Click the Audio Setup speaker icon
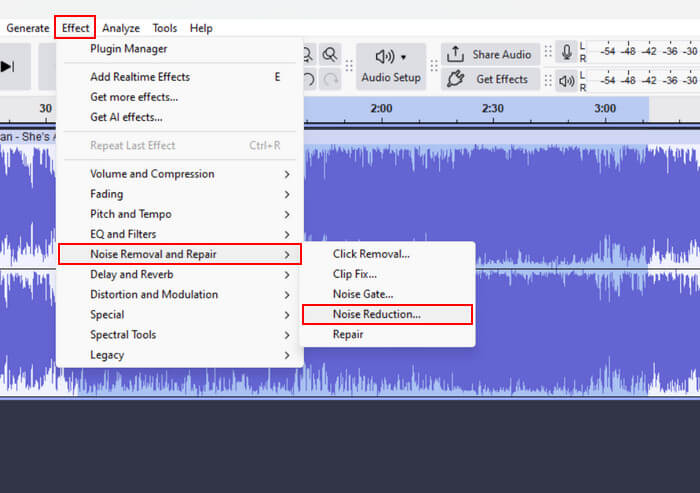The image size is (700, 493). pos(384,57)
